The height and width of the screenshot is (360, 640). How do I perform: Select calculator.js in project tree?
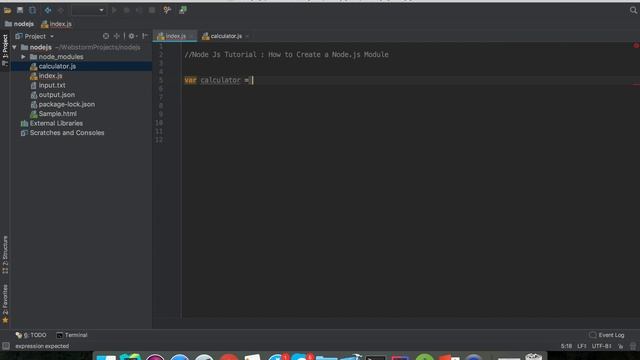click(57, 66)
